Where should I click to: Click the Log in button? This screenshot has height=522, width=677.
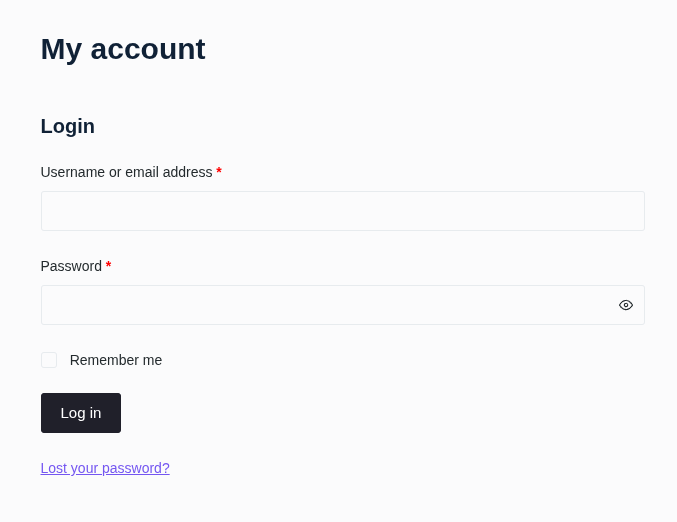(x=81, y=413)
